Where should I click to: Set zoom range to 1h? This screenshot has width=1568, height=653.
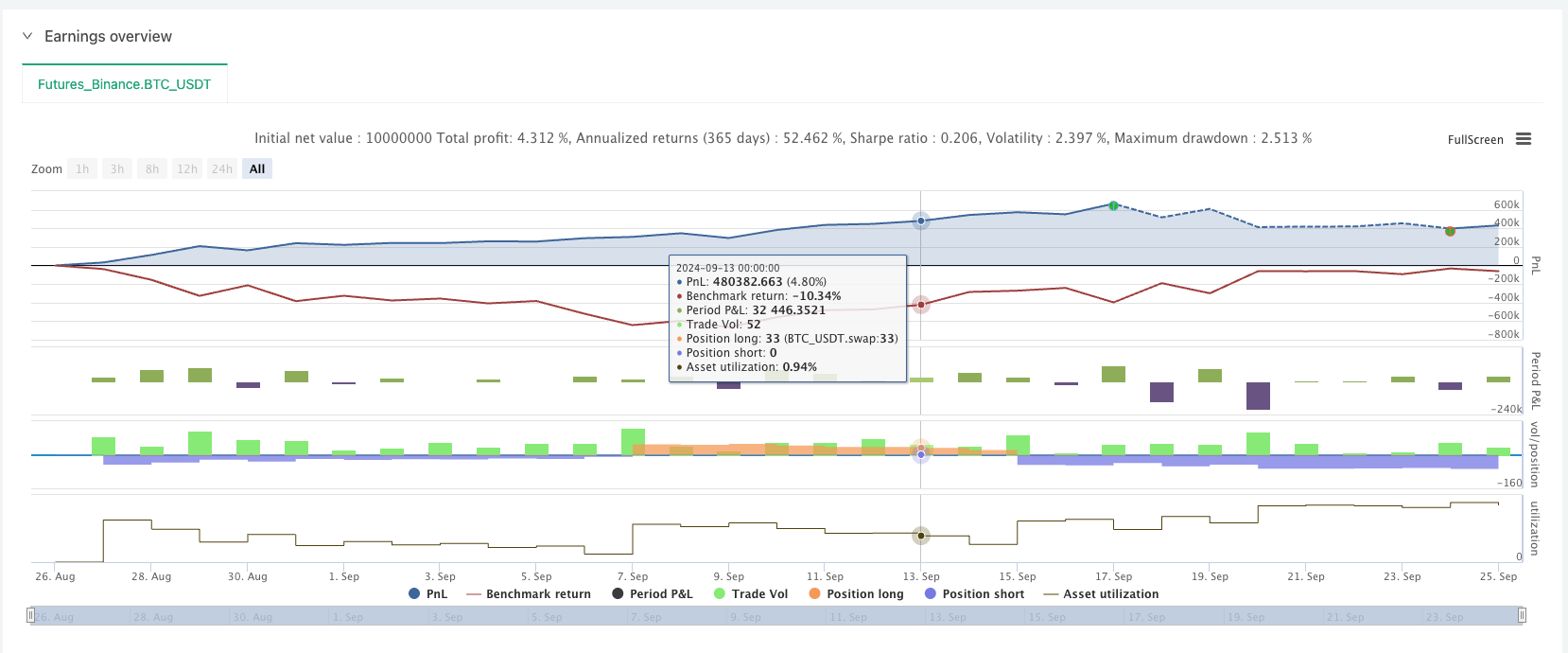click(82, 168)
